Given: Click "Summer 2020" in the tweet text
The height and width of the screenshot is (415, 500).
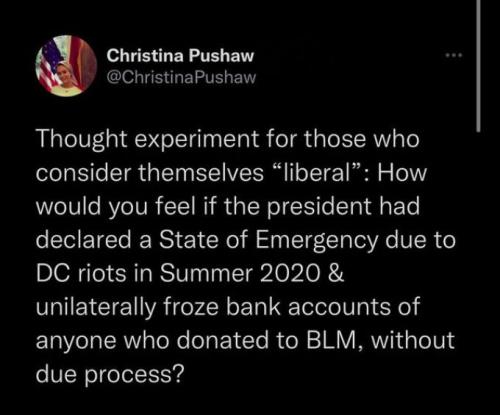Looking at the screenshot, I should click(239, 273).
